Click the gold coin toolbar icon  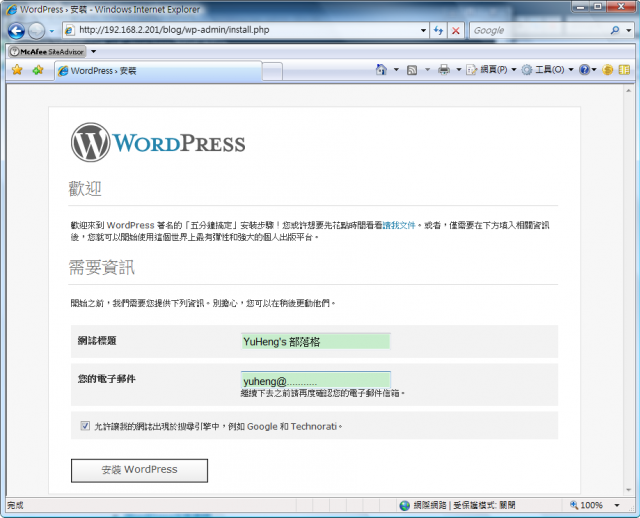[x=607, y=70]
